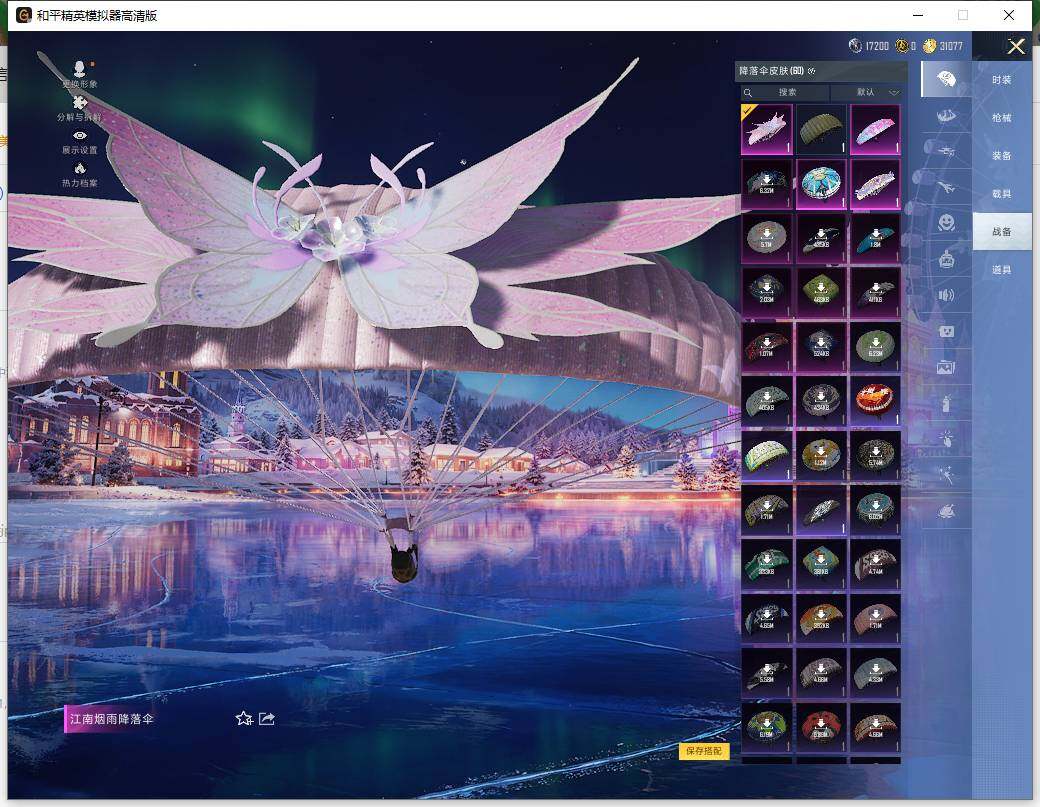Switch to the 枪械 tab
This screenshot has height=807, width=1040.
click(x=1002, y=117)
